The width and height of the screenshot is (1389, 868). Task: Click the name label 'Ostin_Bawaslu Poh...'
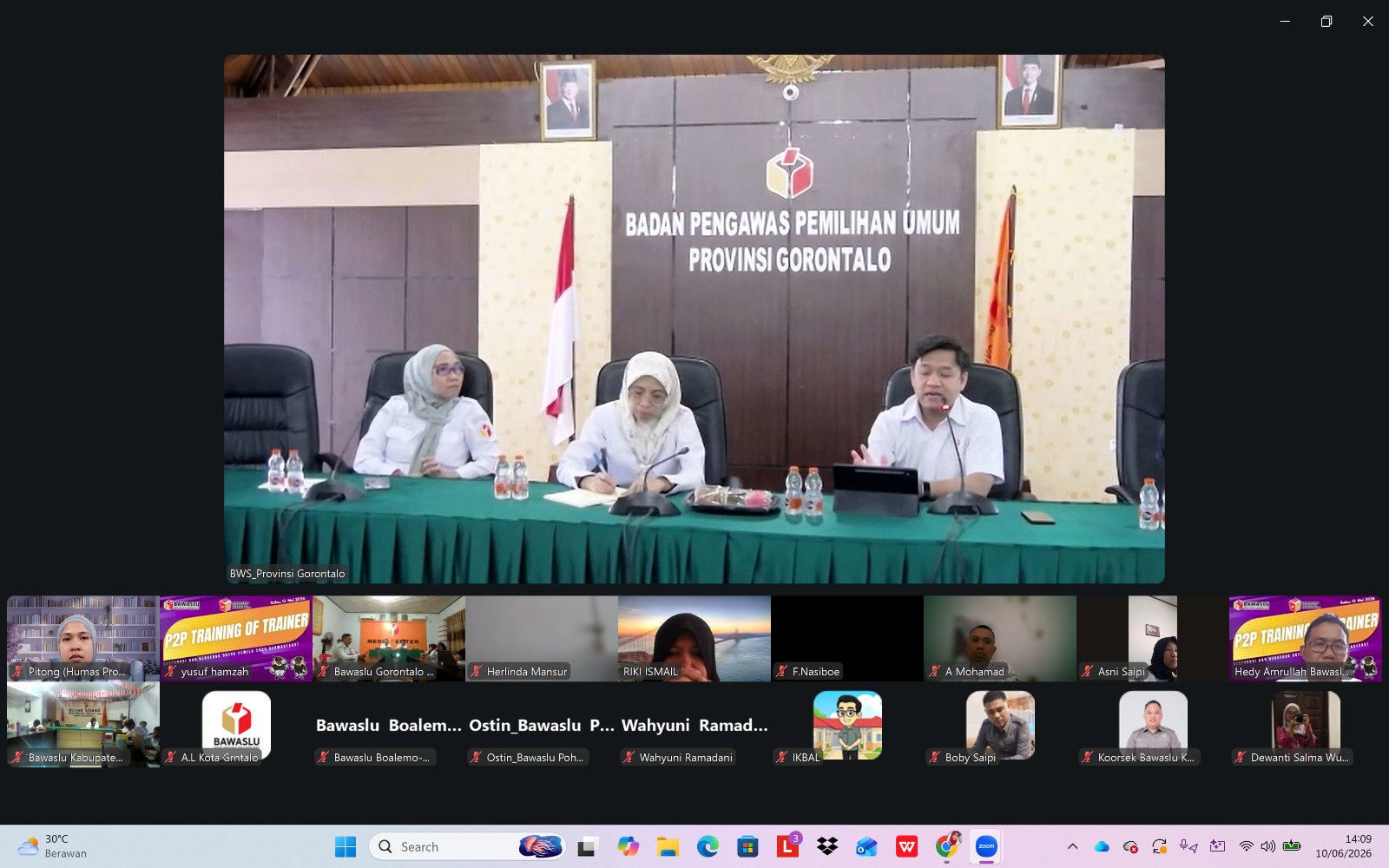(535, 758)
